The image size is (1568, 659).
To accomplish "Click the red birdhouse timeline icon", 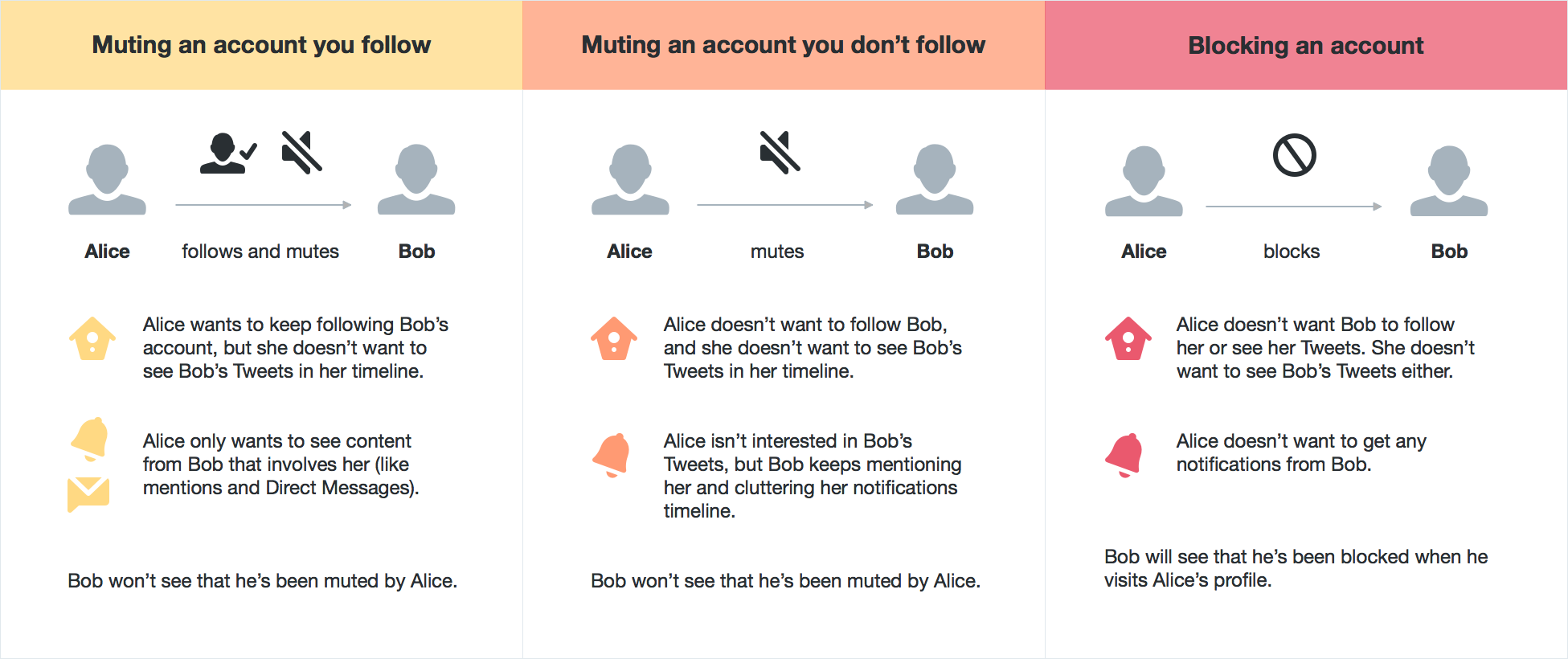I will coord(1128,338).
